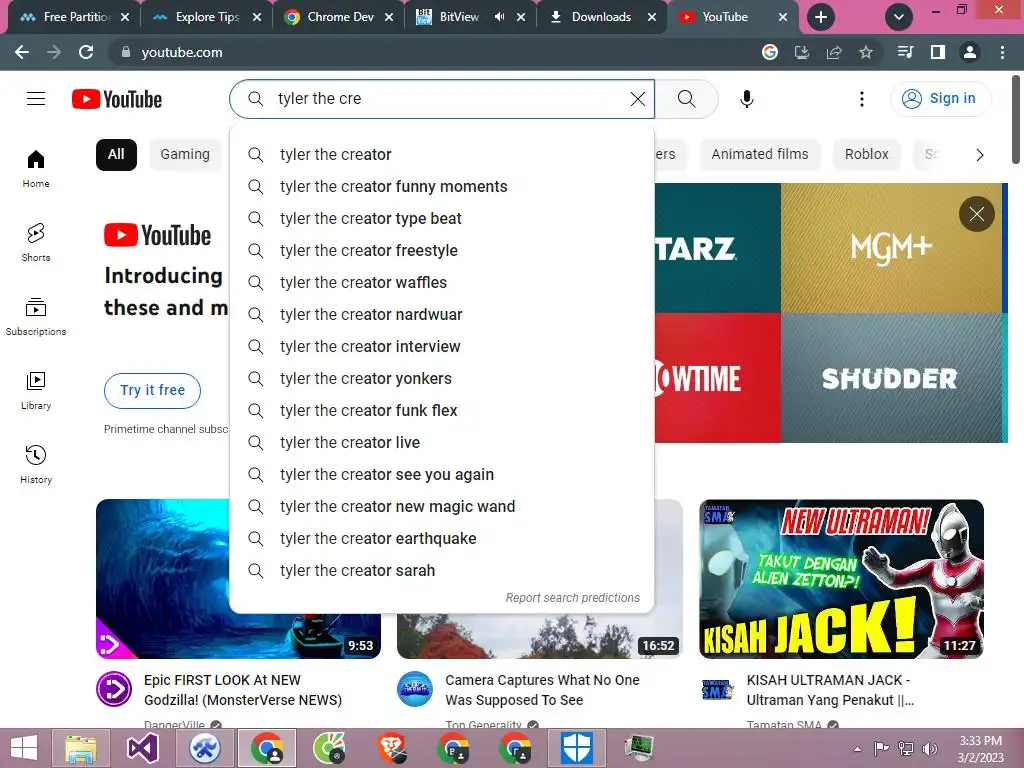Switch to Explore Tips tab

pyautogui.click(x=206, y=17)
